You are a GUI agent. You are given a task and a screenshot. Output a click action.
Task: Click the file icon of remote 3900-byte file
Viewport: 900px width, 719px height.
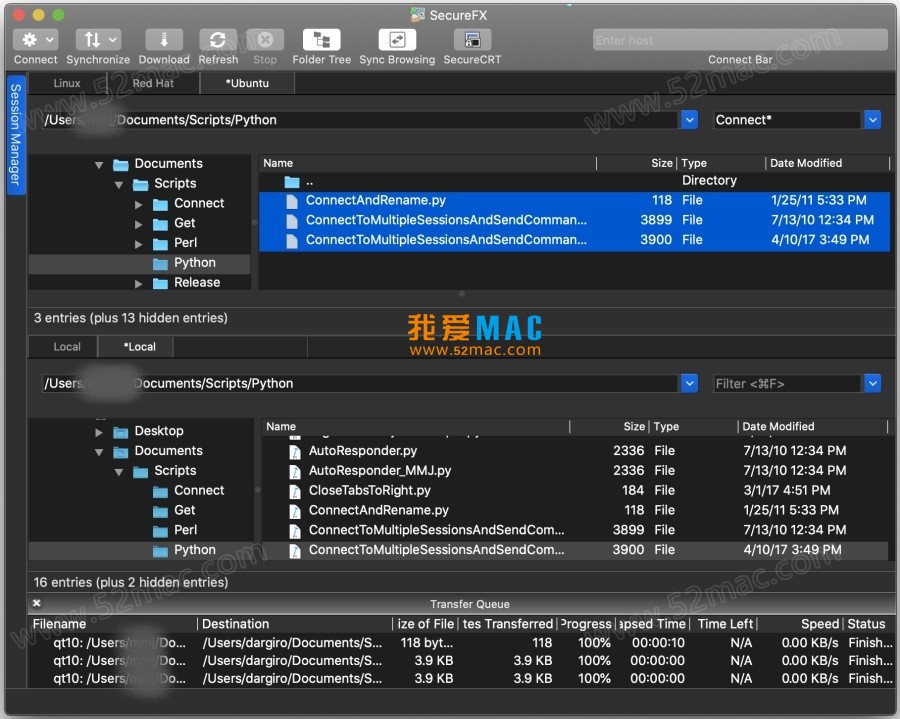292,240
